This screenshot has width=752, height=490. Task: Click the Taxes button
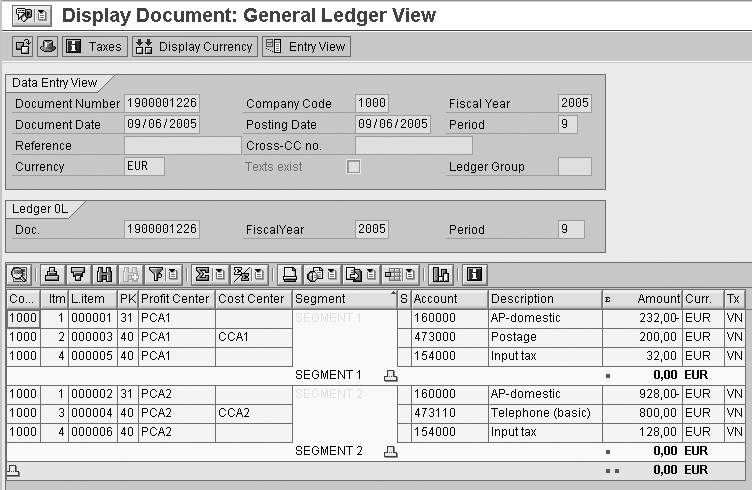click(94, 46)
